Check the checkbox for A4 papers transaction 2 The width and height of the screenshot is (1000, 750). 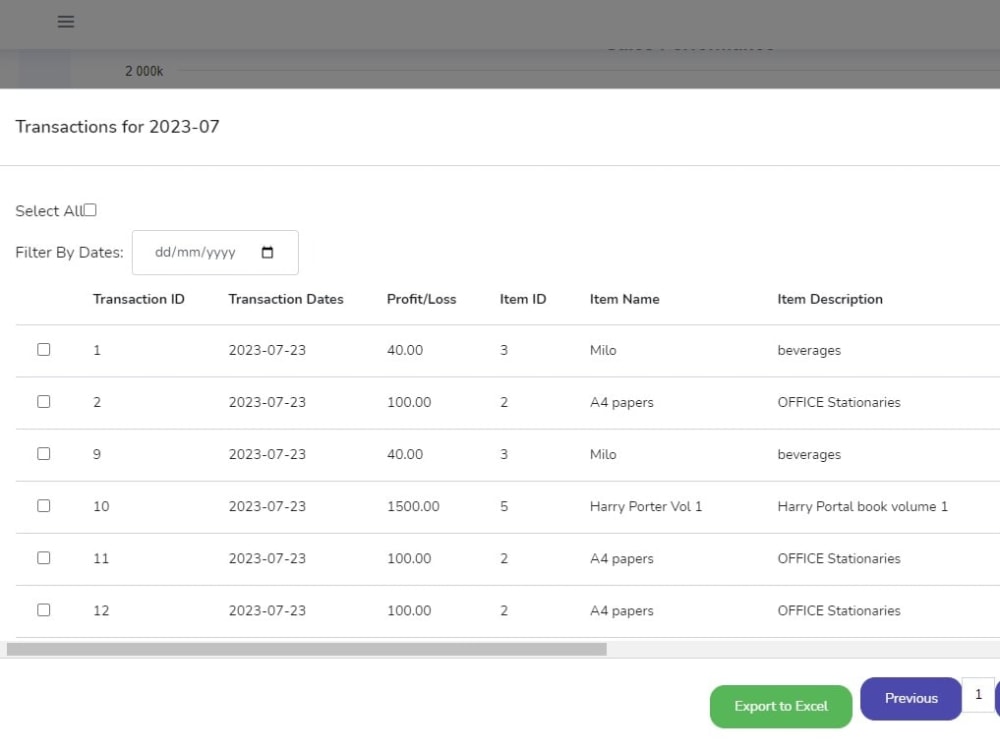(x=43, y=400)
